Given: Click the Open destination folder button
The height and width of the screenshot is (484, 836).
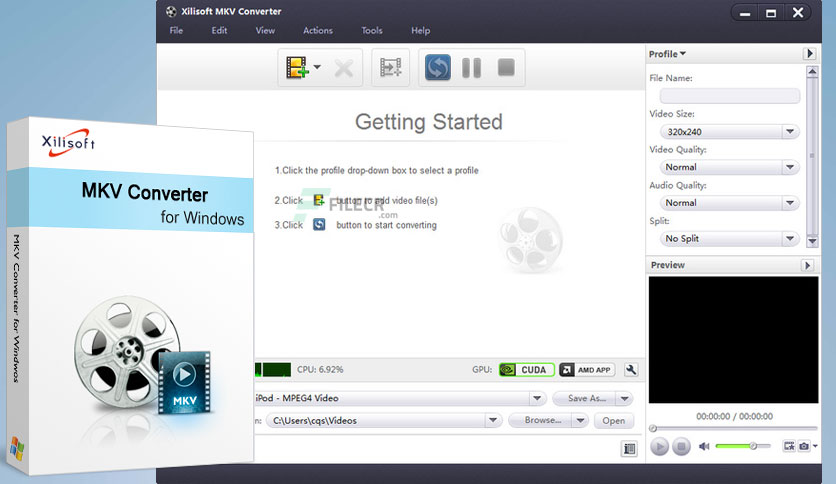Looking at the screenshot, I should pyautogui.click(x=614, y=421).
